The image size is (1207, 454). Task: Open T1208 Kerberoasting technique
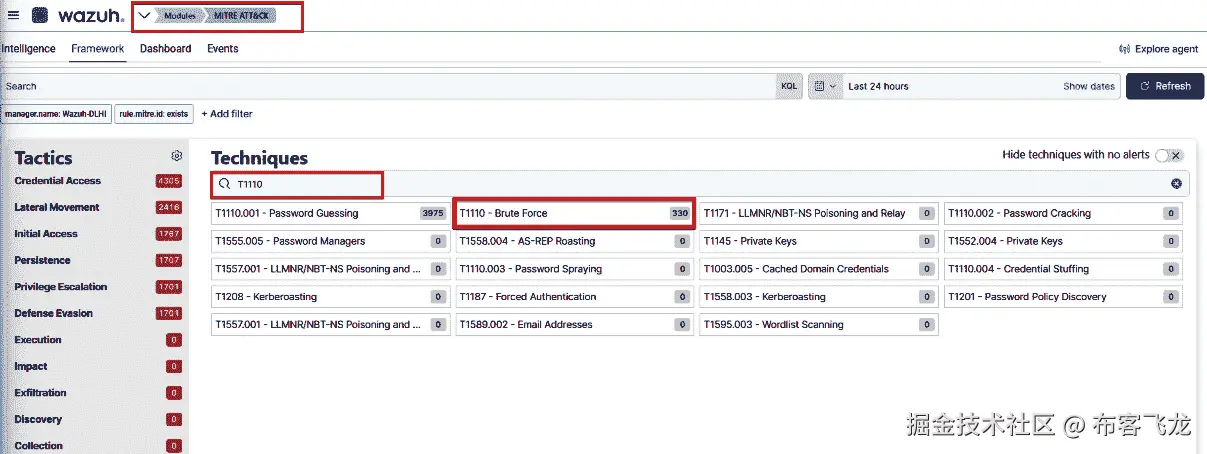[329, 297]
